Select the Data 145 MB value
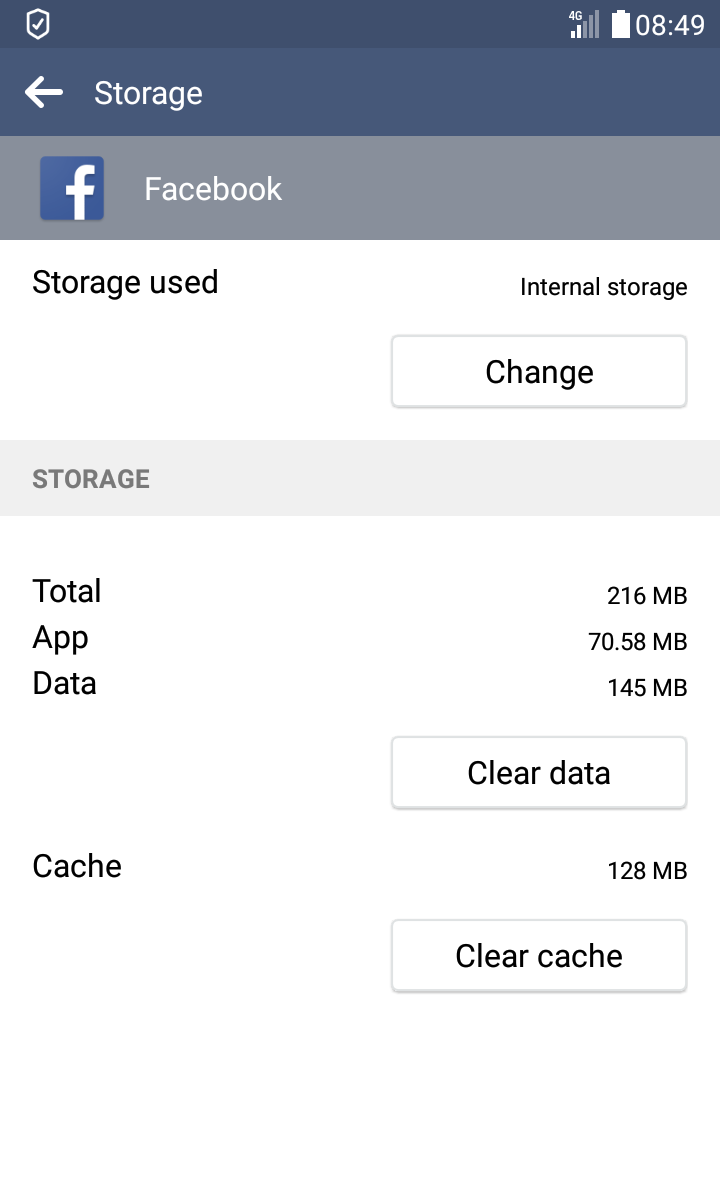Viewport: 720px width, 1200px height. coord(647,688)
